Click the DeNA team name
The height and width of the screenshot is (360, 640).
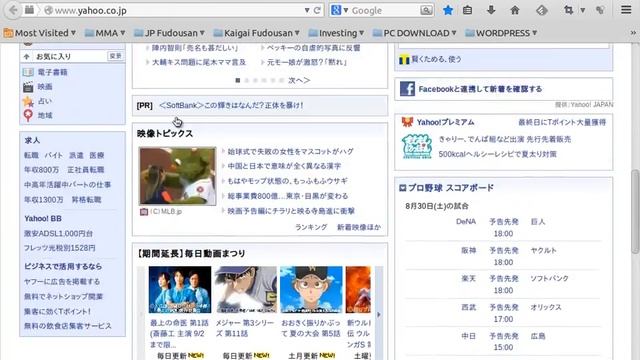466,222
